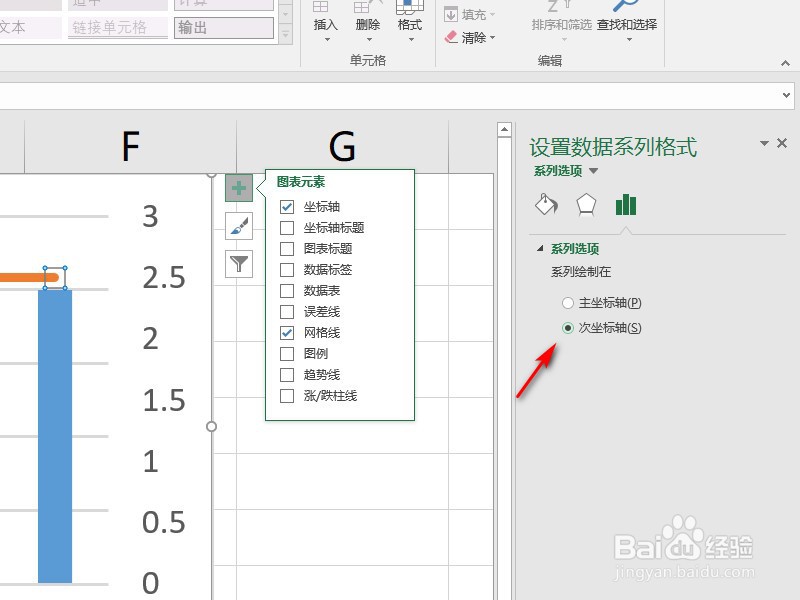Select the 系列选项 bar chart icon

(x=627, y=204)
